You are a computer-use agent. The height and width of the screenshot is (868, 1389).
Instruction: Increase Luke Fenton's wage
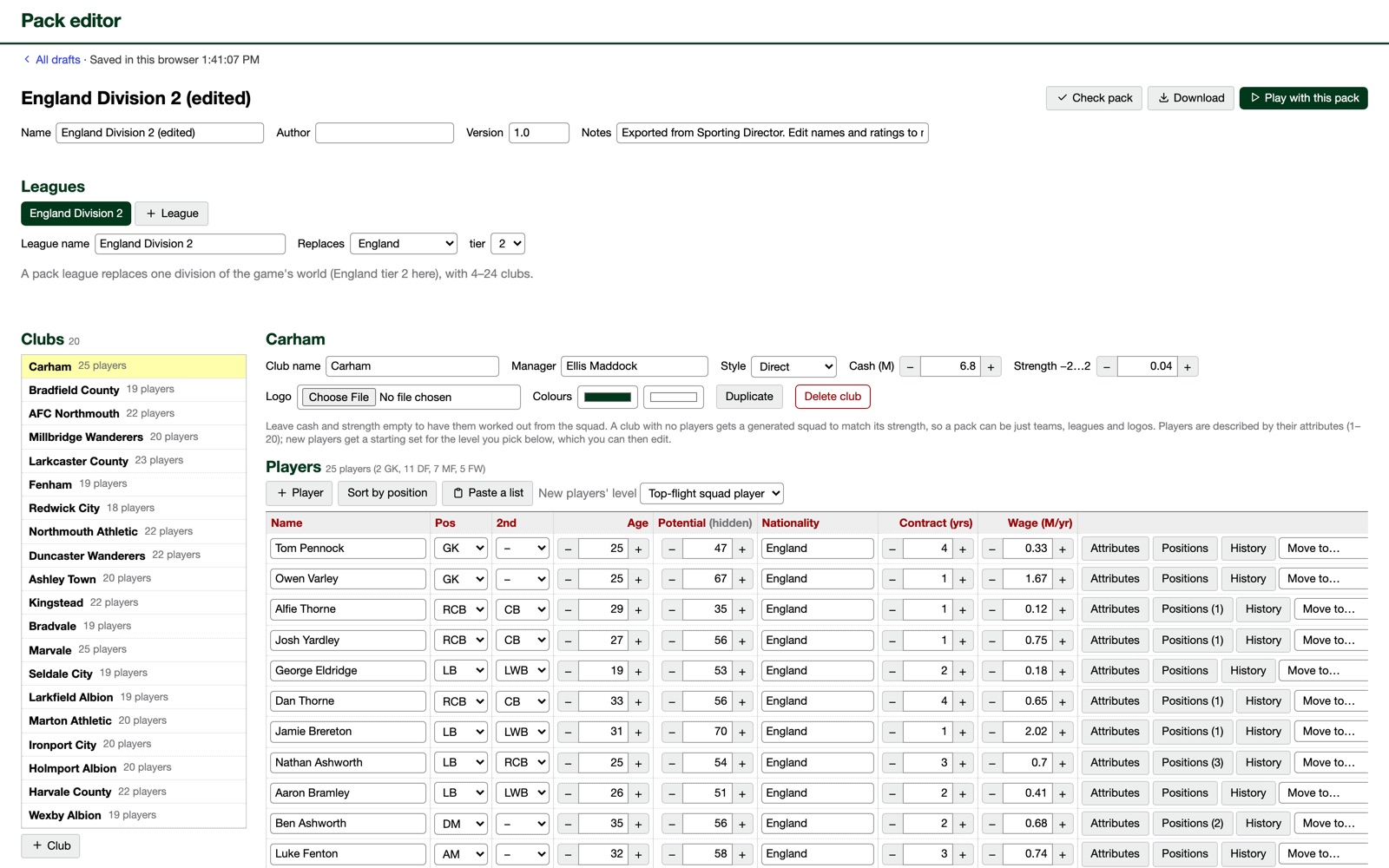pyautogui.click(x=1063, y=854)
